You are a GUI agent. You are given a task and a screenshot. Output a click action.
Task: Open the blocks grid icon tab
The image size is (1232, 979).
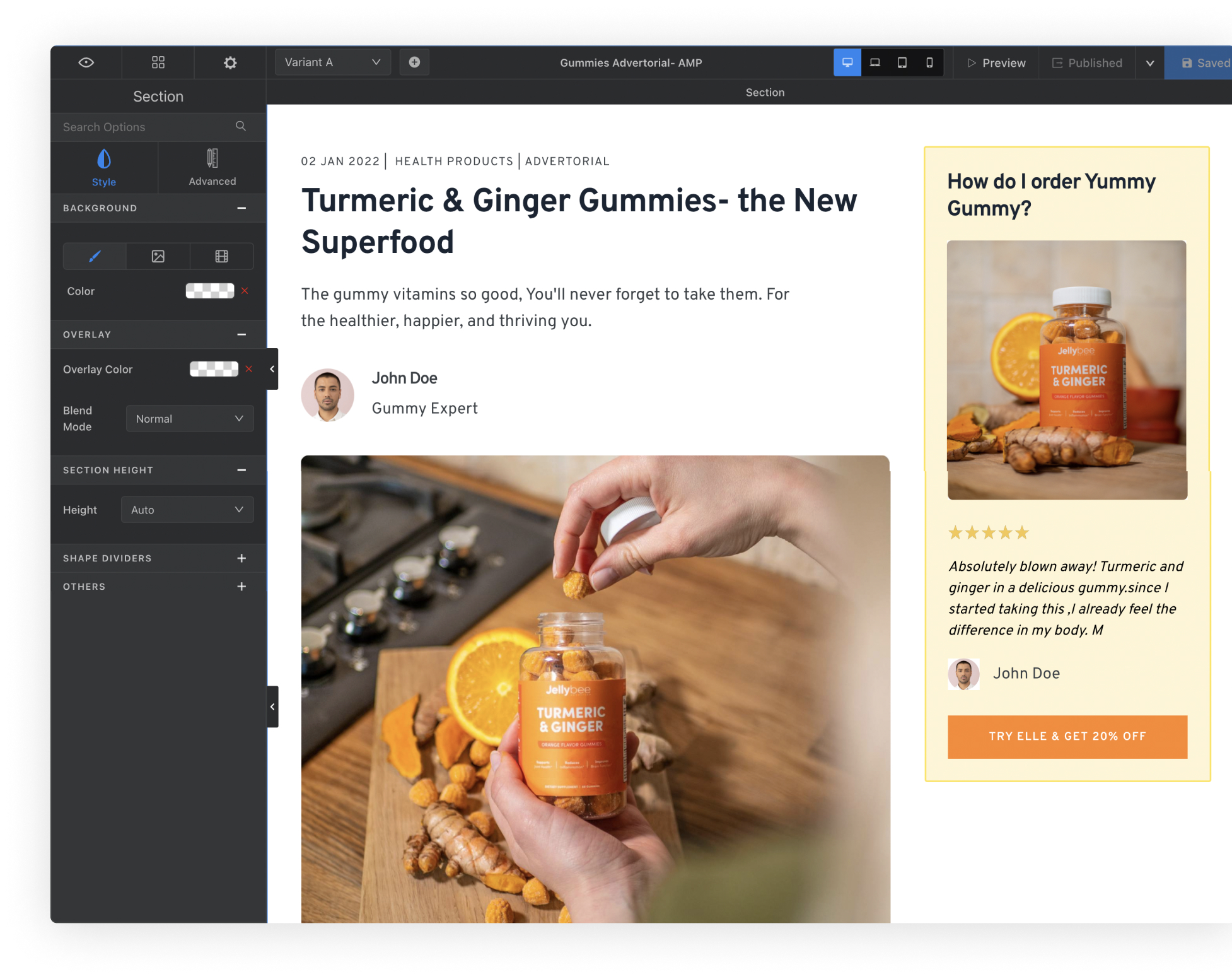[158, 62]
